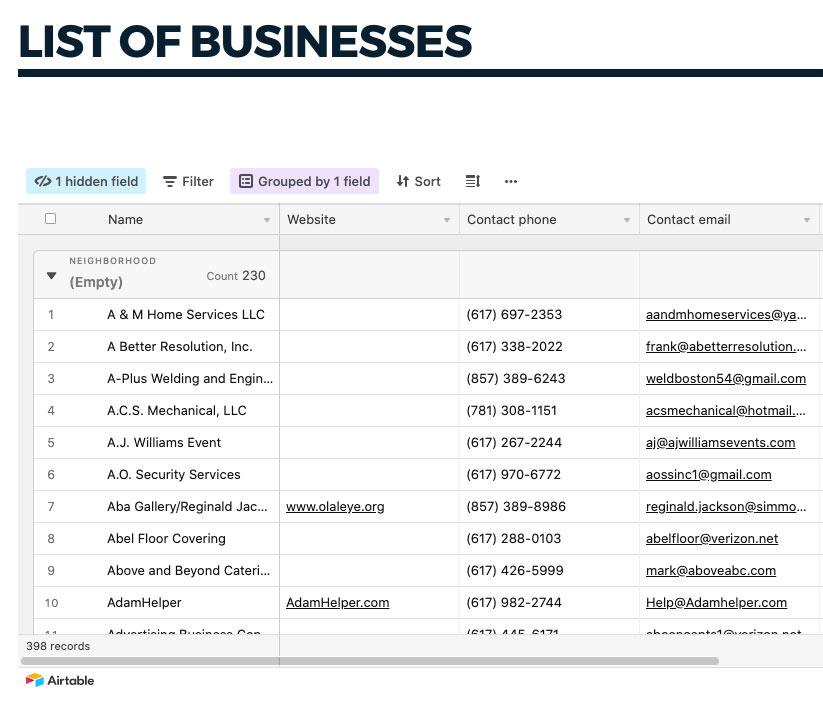The image size is (823, 715).
Task: Click the horizontal scrollbar of the table
Action: point(370,661)
